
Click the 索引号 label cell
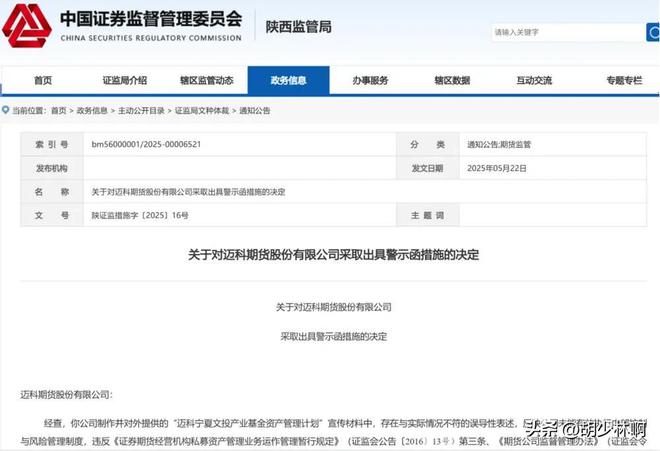(x=52, y=144)
